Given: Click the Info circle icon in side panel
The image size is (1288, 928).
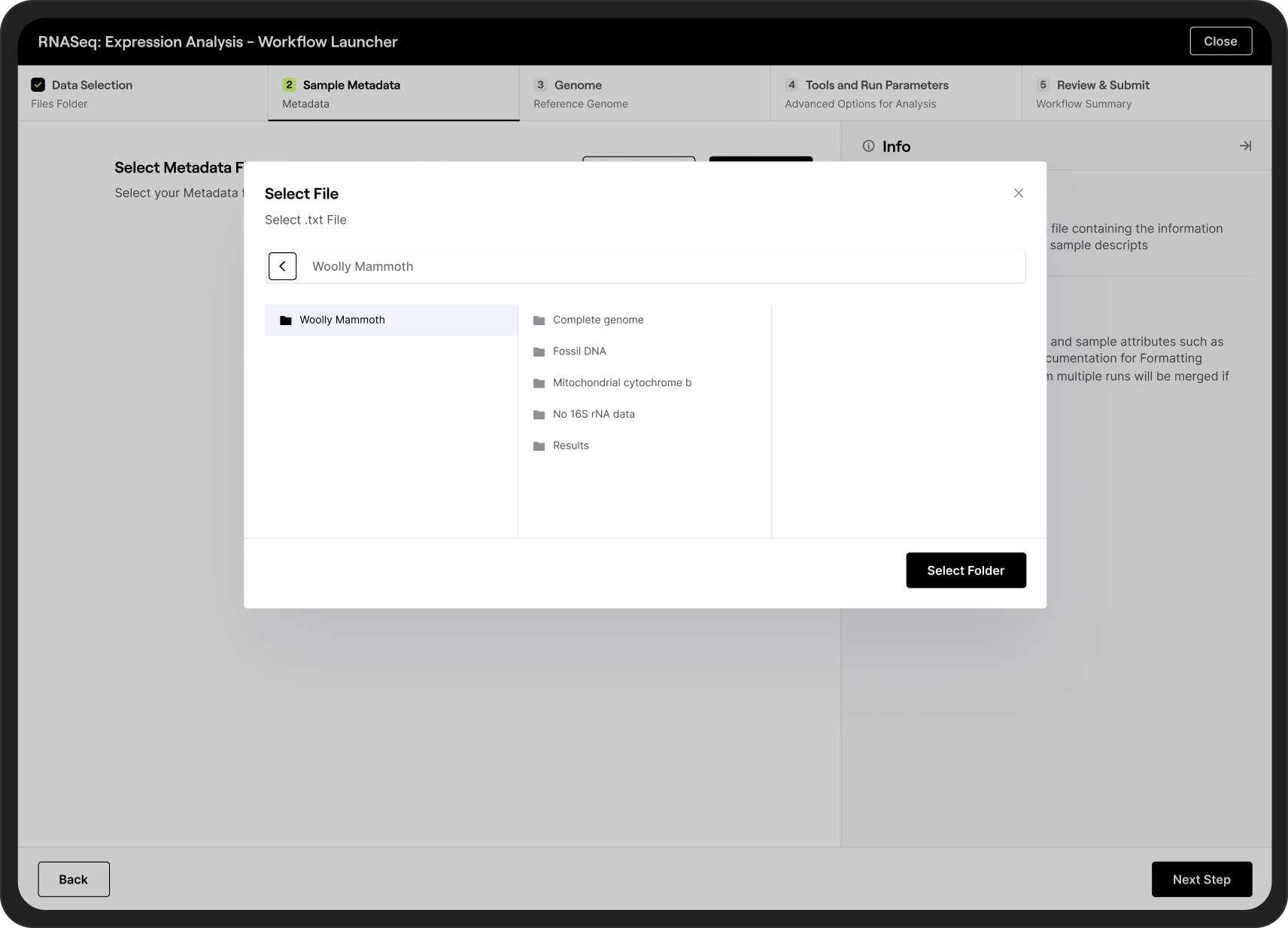Looking at the screenshot, I should pyautogui.click(x=869, y=146).
